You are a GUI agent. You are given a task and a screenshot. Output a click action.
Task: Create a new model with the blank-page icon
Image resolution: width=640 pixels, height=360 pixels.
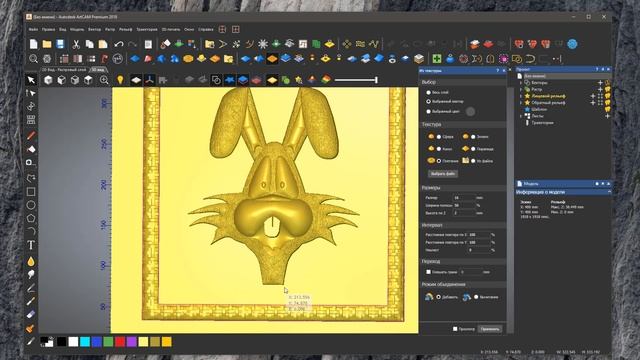(x=33, y=44)
